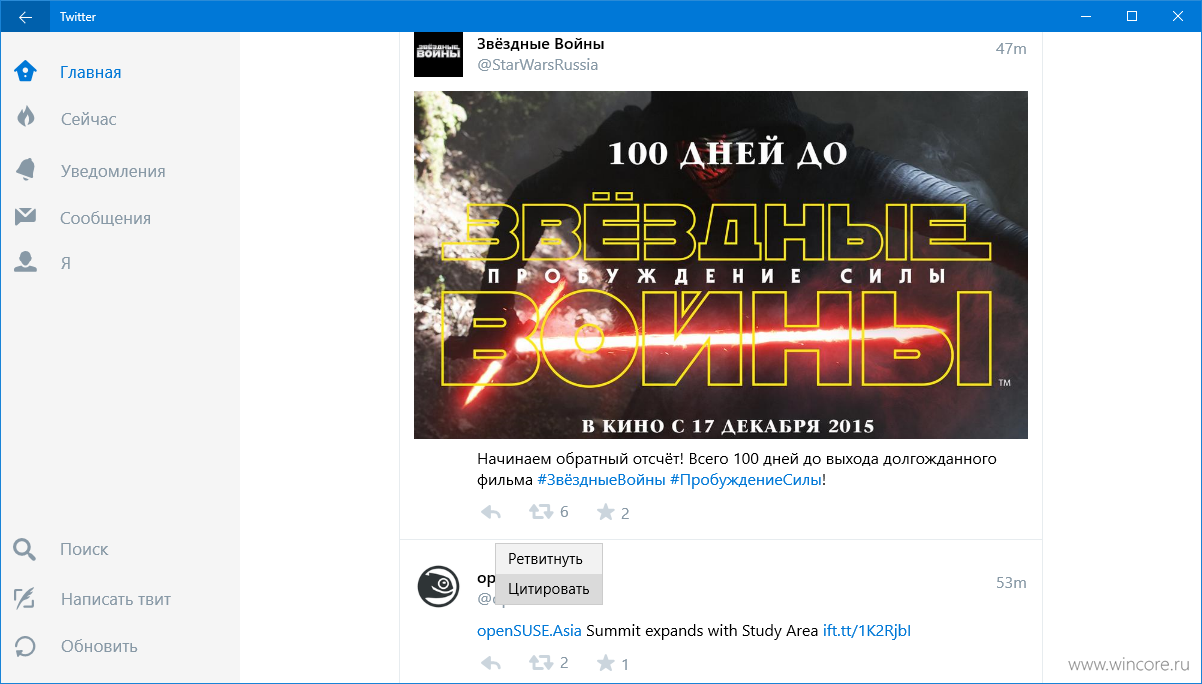Viewport: 1202px width, 684px height.
Task: Favorite the openSUSE tweet star
Action: point(605,663)
